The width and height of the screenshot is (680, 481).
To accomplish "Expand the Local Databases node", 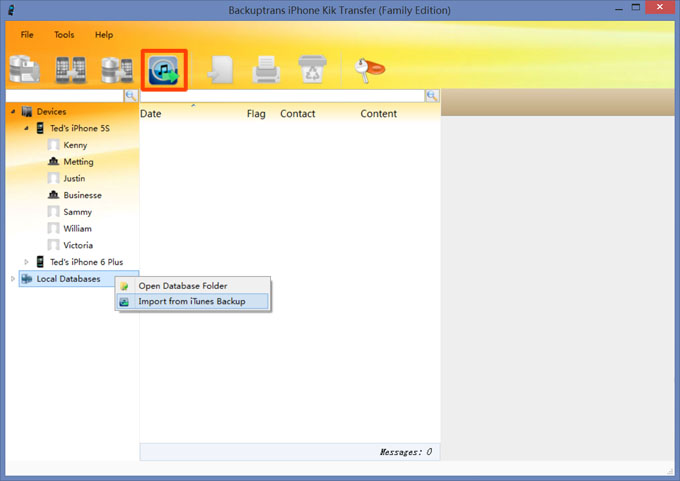I will pyautogui.click(x=13, y=278).
